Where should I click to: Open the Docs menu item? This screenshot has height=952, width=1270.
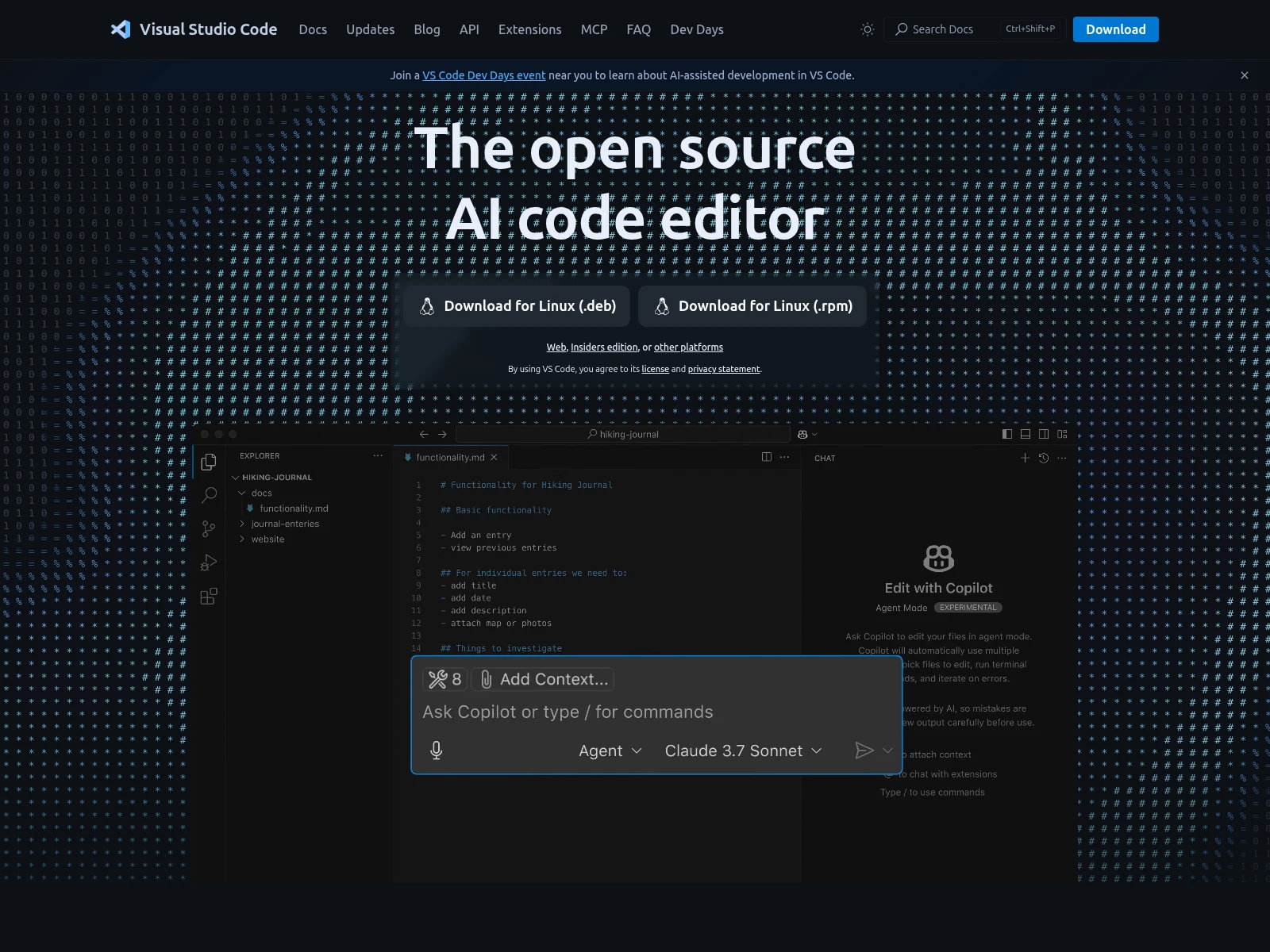coord(313,29)
